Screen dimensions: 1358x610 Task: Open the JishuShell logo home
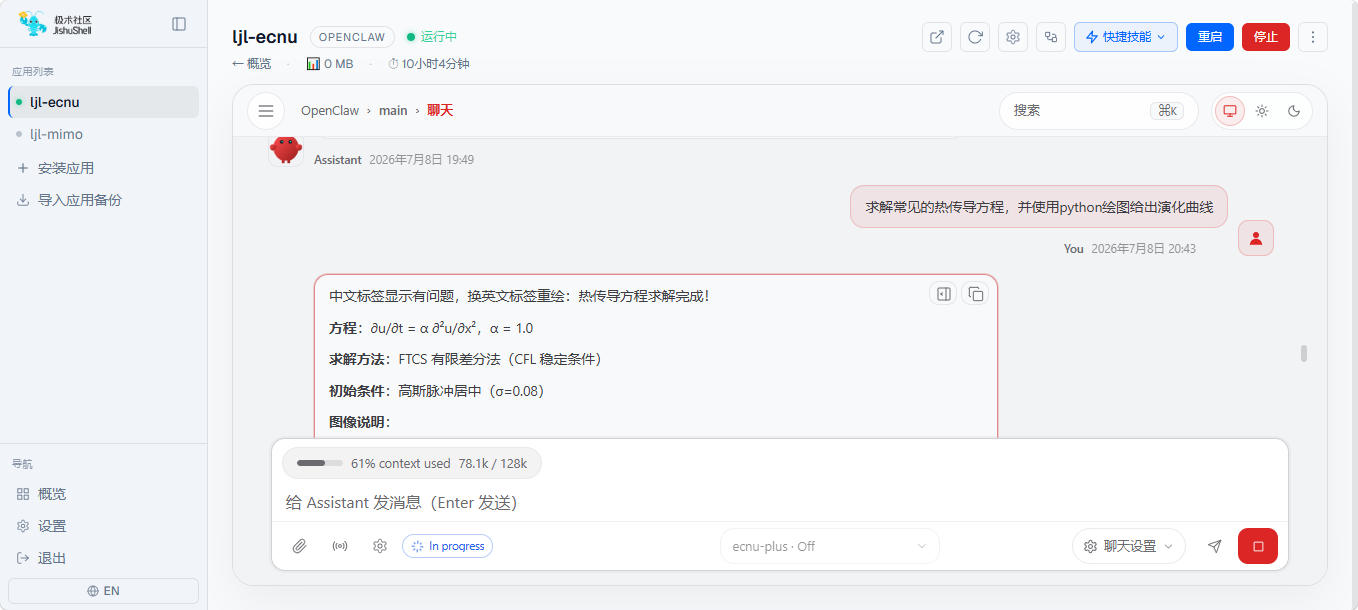point(56,24)
